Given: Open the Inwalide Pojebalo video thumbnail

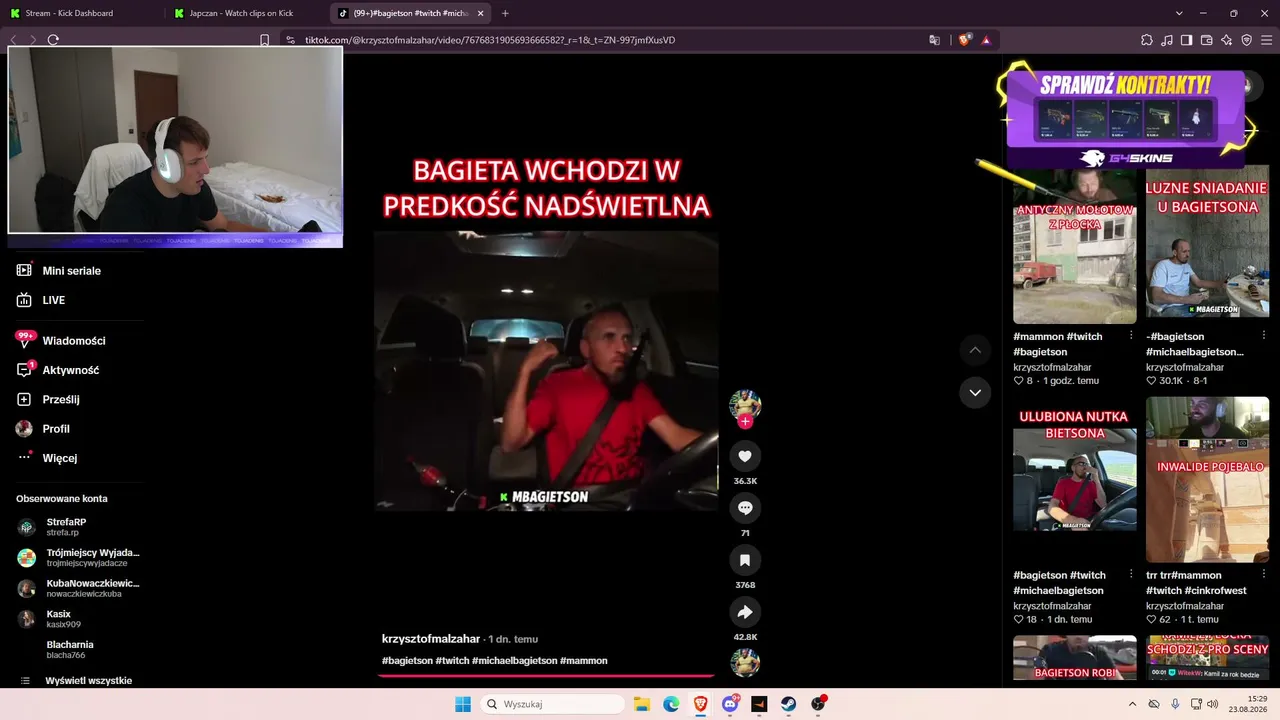Looking at the screenshot, I should [x=1207, y=480].
